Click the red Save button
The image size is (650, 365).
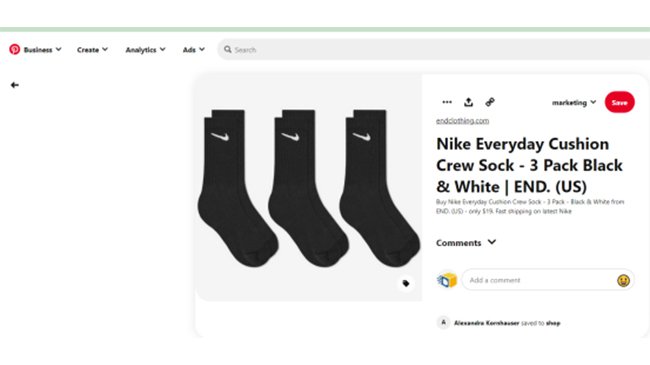point(619,102)
